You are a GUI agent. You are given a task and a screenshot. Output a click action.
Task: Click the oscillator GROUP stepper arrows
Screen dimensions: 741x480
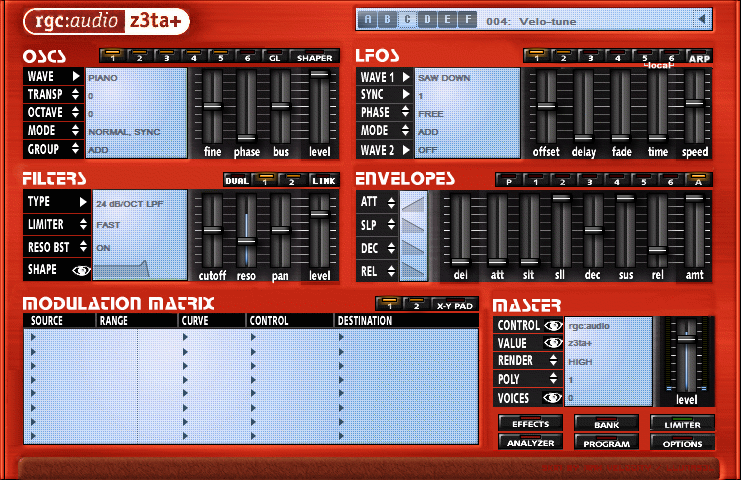[x=76, y=149]
